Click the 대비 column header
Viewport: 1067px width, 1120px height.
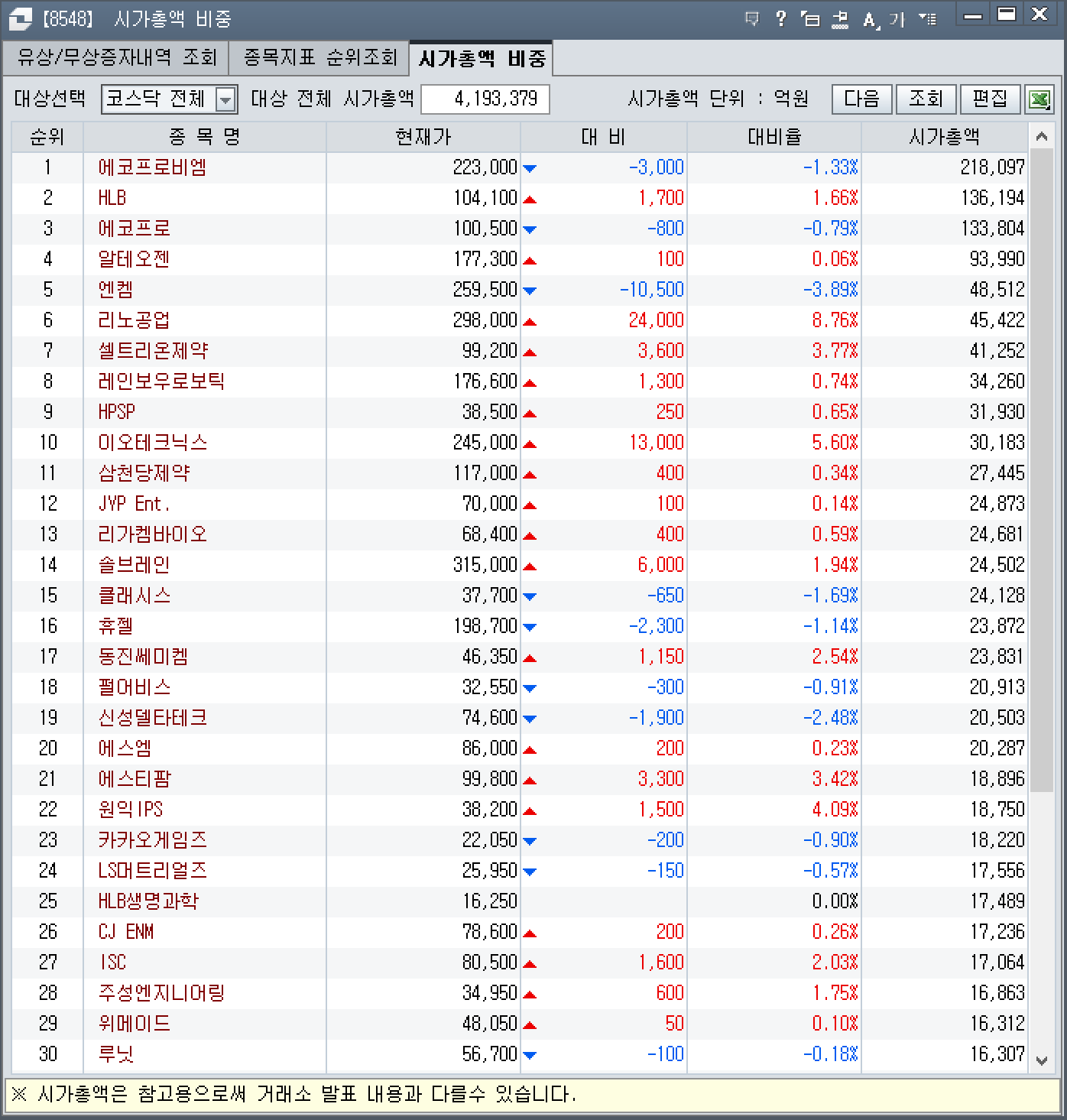tap(604, 137)
